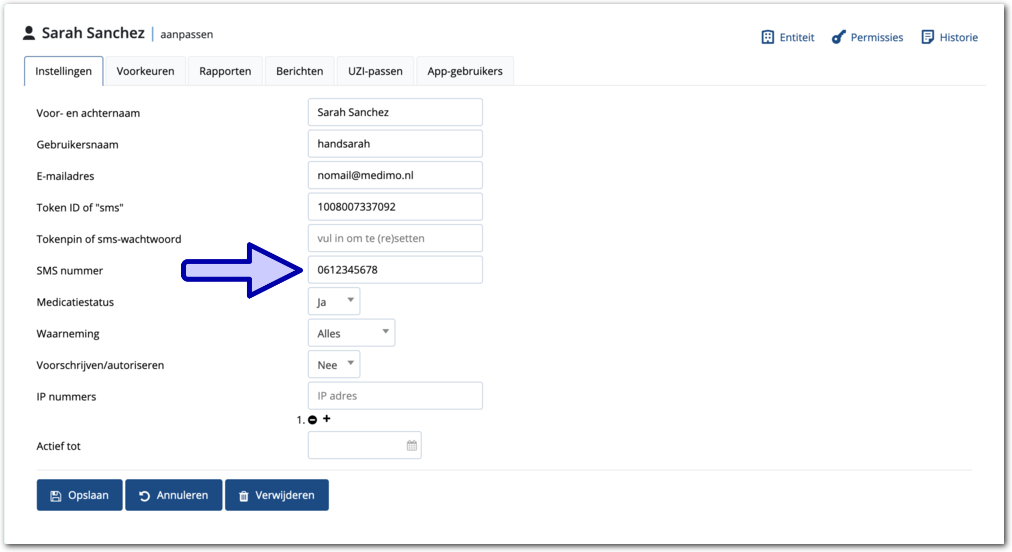
Task: Click the minus icon to remove IP address
Action: coord(313,420)
